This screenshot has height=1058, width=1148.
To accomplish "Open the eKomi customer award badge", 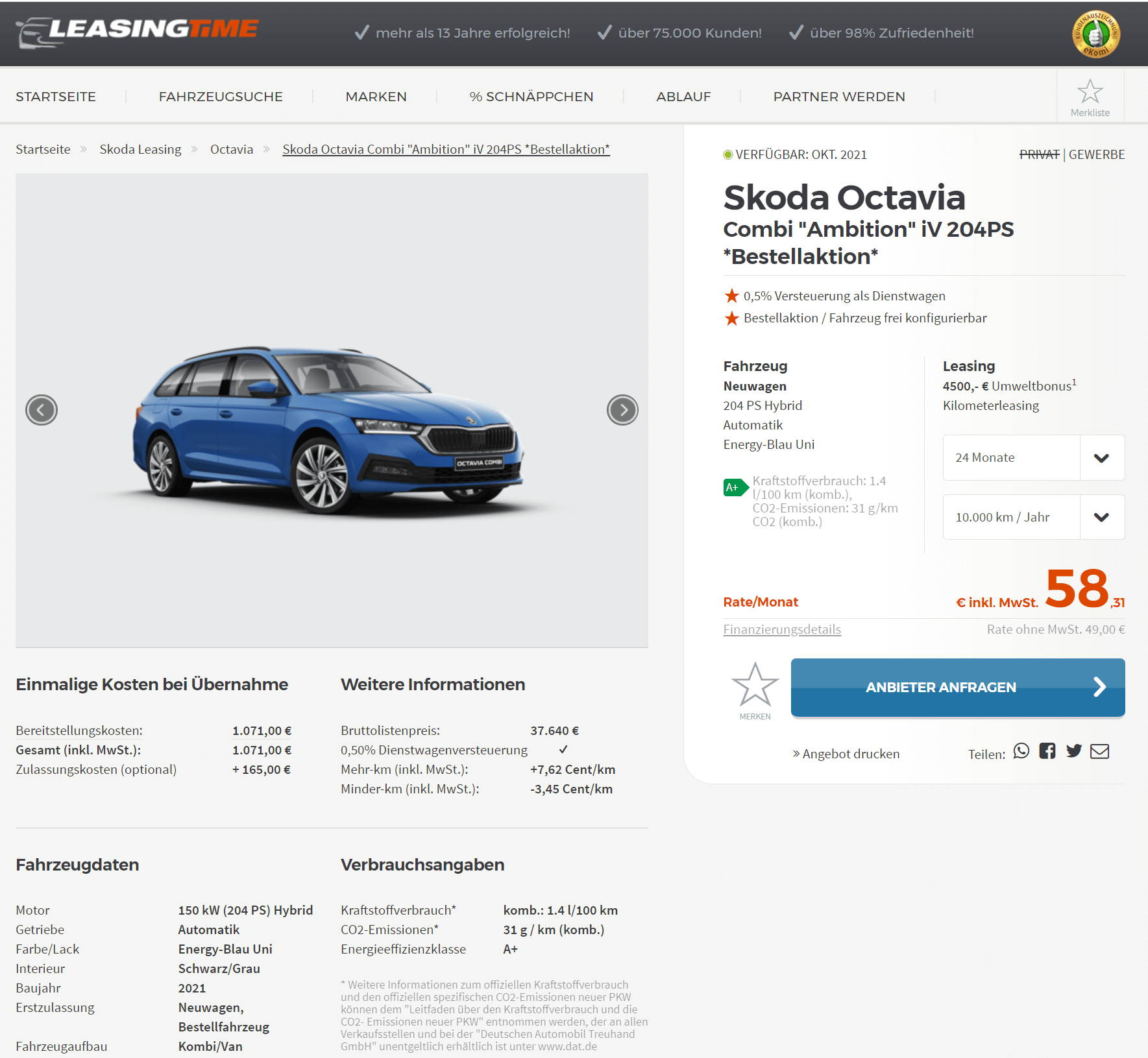I will [x=1095, y=34].
